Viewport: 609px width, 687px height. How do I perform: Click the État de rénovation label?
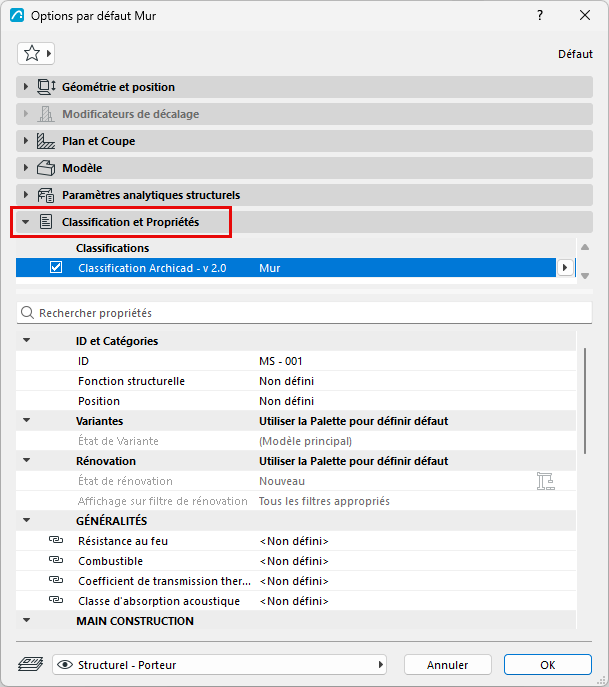[x=125, y=481]
